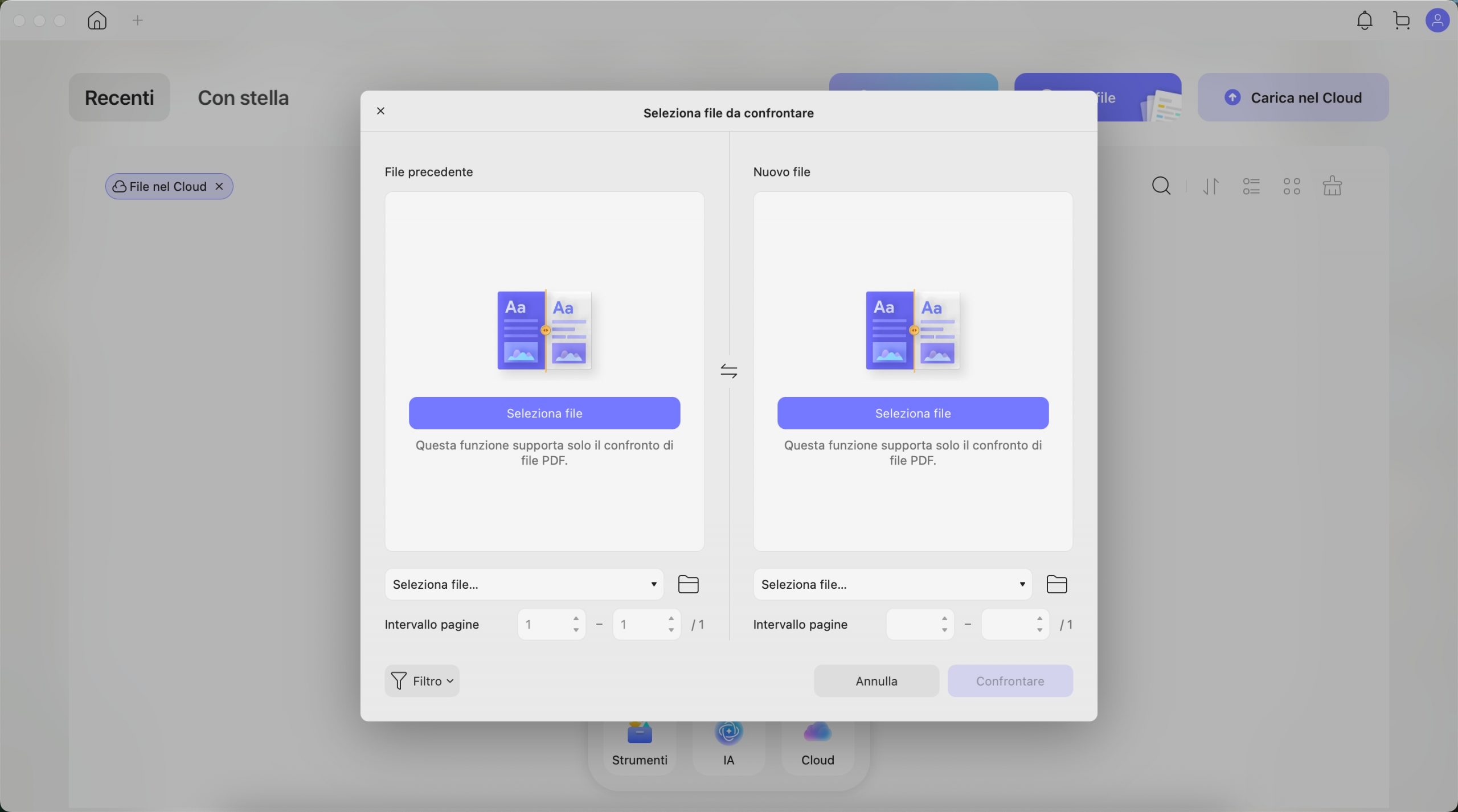Open the sort order icon
Screen dimensions: 1458x812
[1211, 186]
